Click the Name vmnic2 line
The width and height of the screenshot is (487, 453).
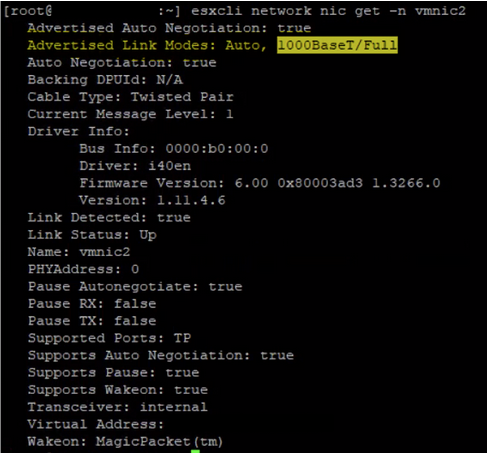coord(79,252)
